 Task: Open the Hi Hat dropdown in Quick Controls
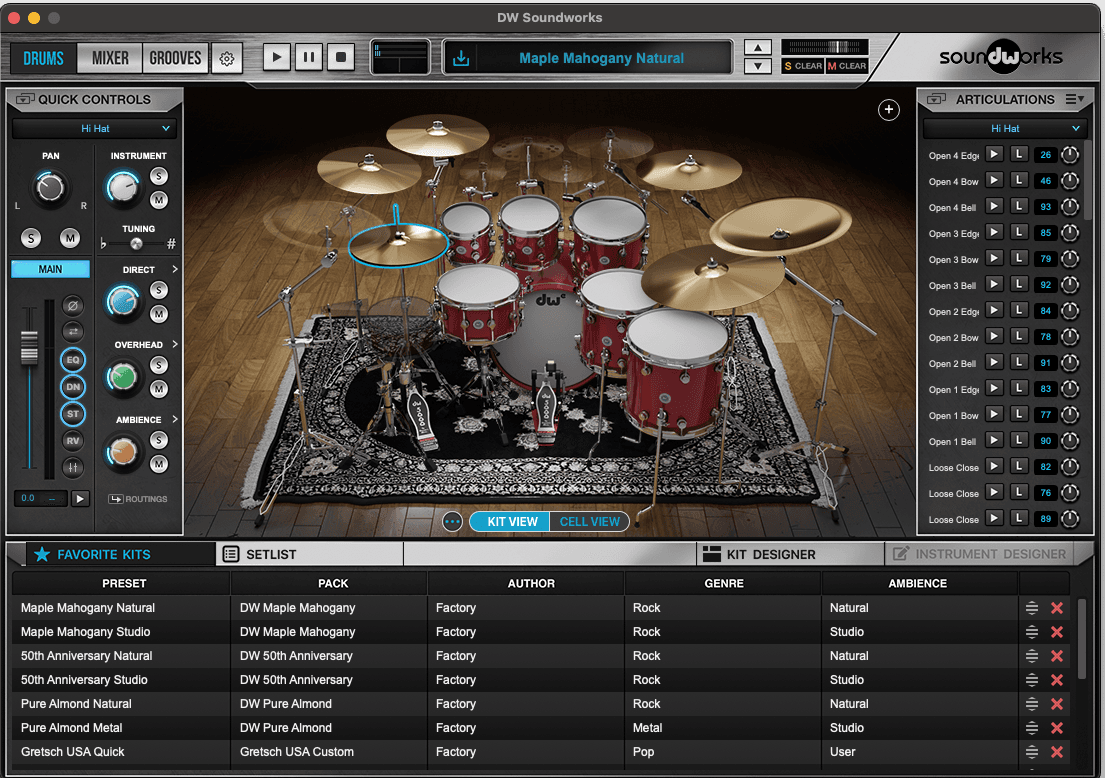point(94,128)
